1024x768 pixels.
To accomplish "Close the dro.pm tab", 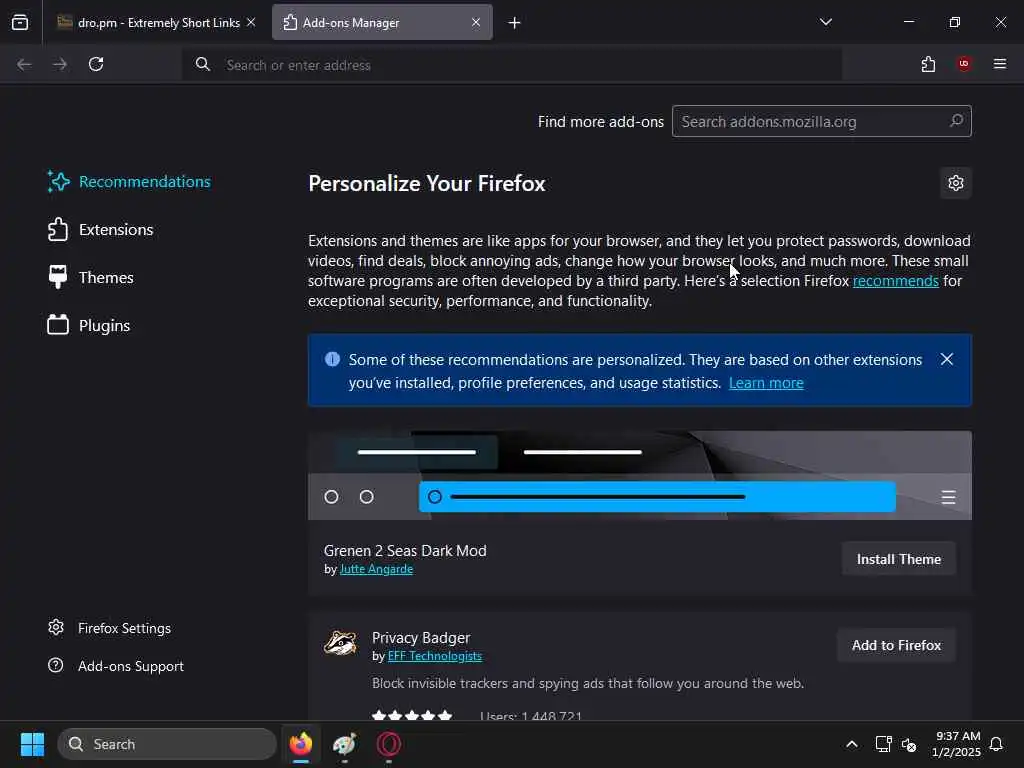I will tap(251, 22).
